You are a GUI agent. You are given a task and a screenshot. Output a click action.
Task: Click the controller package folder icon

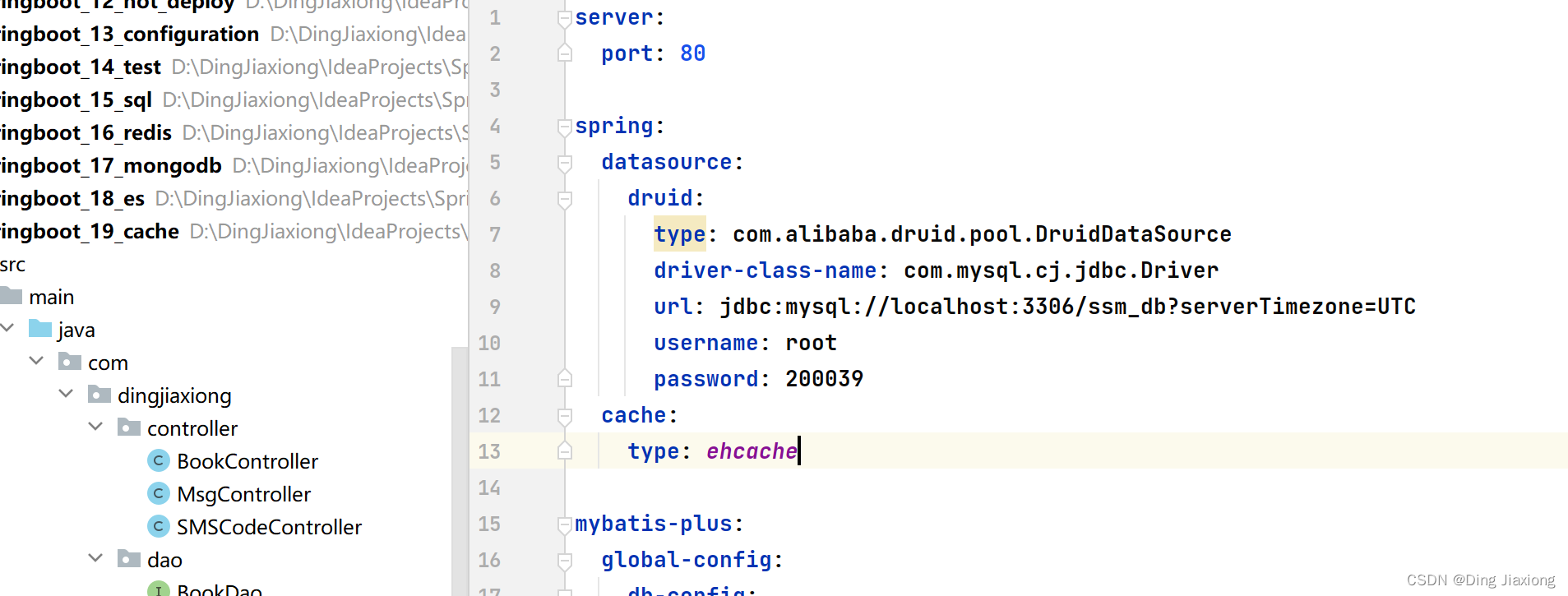[129, 427]
